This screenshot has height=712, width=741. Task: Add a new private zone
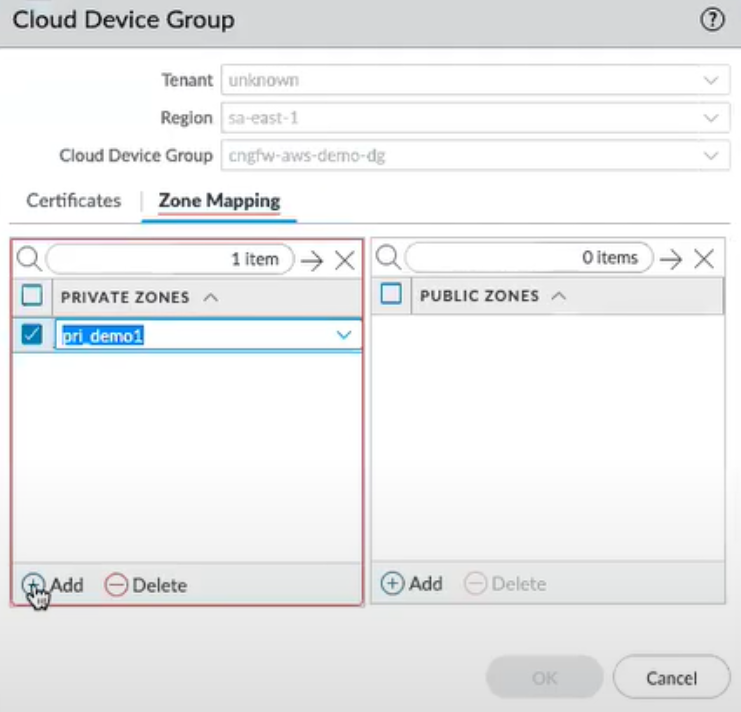(54, 585)
